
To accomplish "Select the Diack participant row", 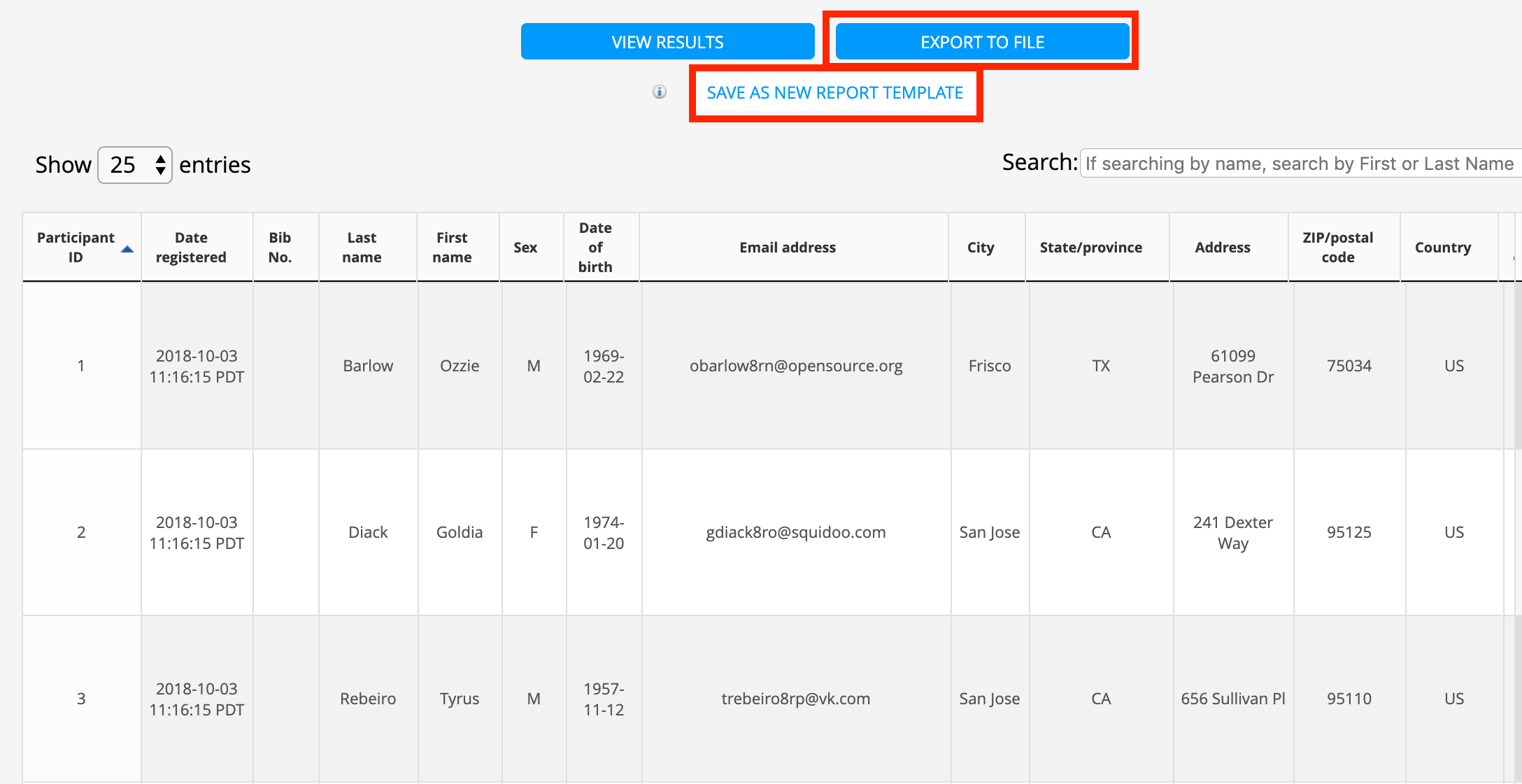I will pos(368,532).
